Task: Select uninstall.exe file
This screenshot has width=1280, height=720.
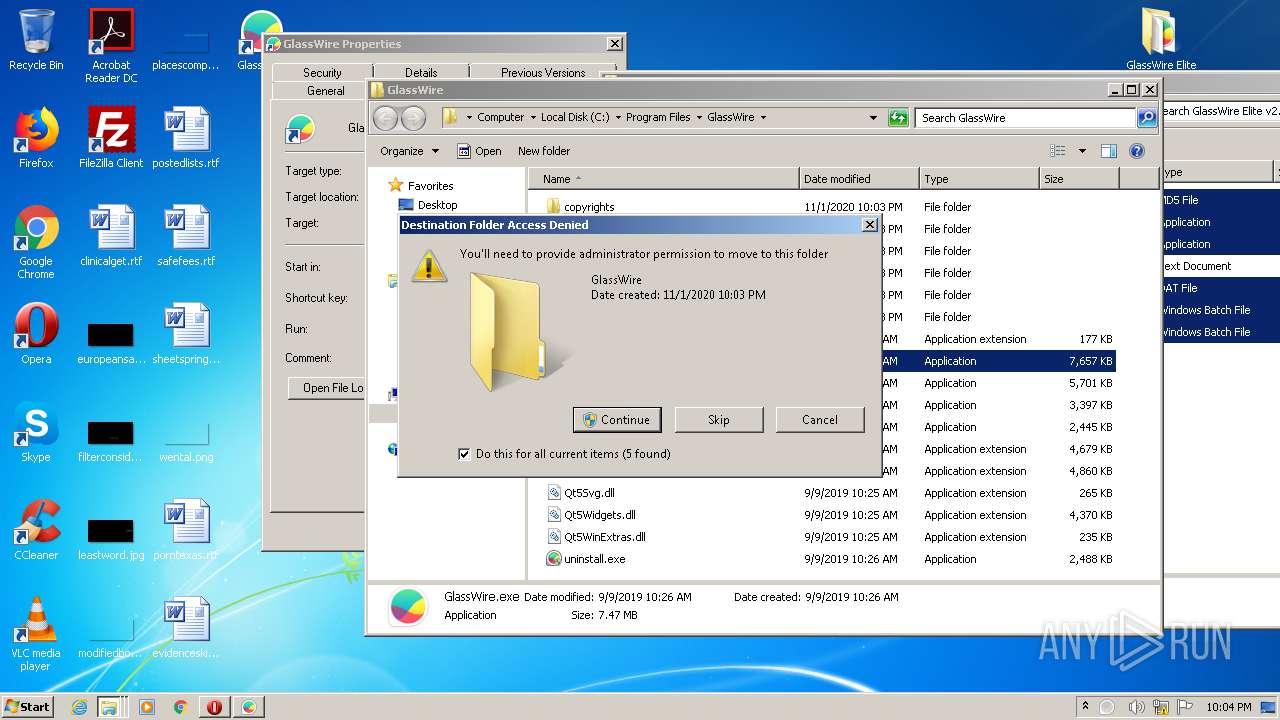Action: (830, 559)
